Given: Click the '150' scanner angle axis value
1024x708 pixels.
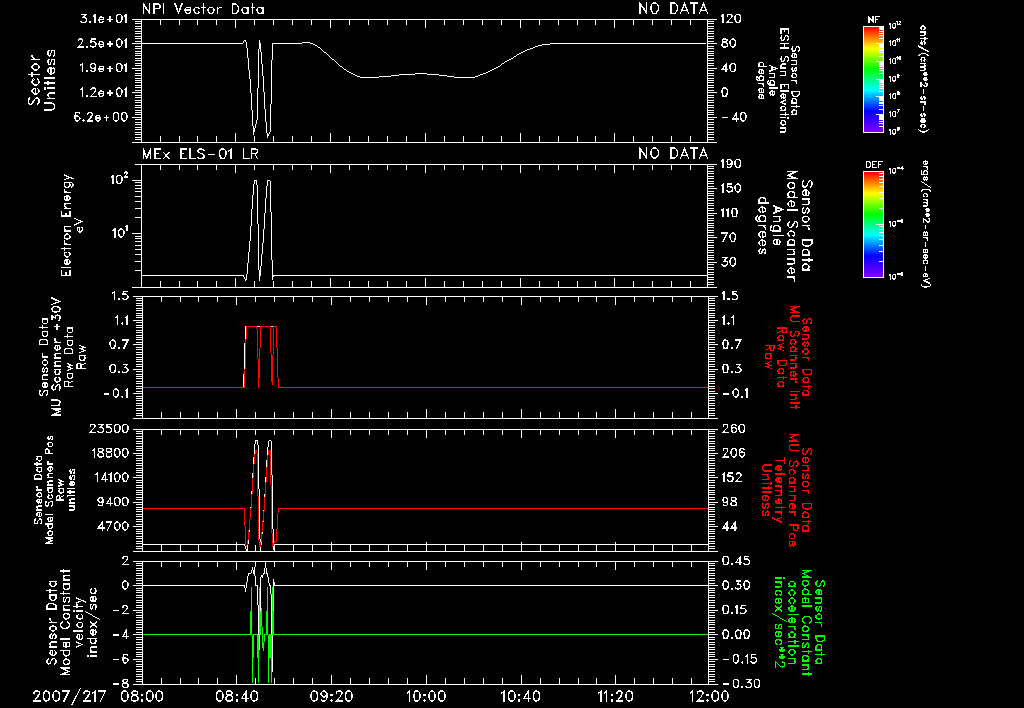Looking at the screenshot, I should (x=731, y=189).
